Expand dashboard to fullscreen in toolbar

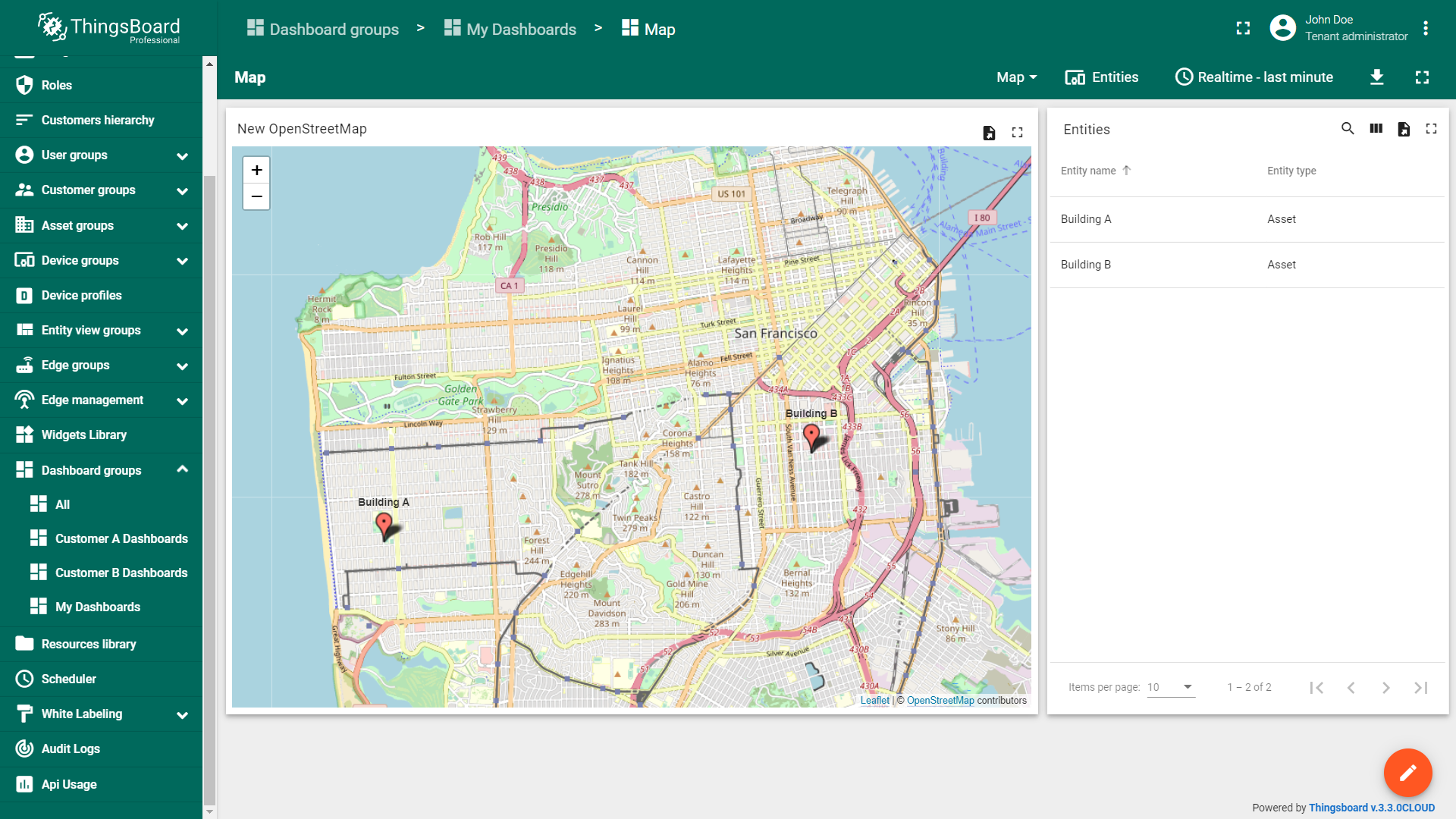pyautogui.click(x=1422, y=77)
